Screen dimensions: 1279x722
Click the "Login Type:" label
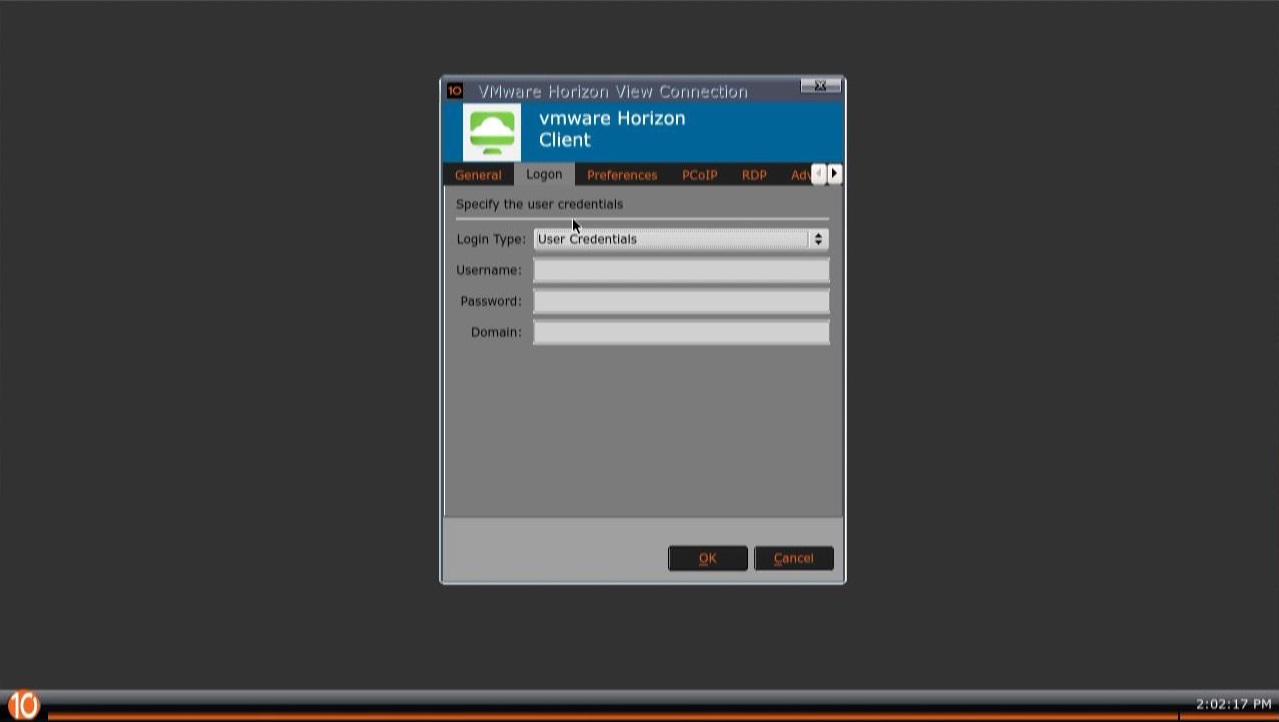pos(491,239)
